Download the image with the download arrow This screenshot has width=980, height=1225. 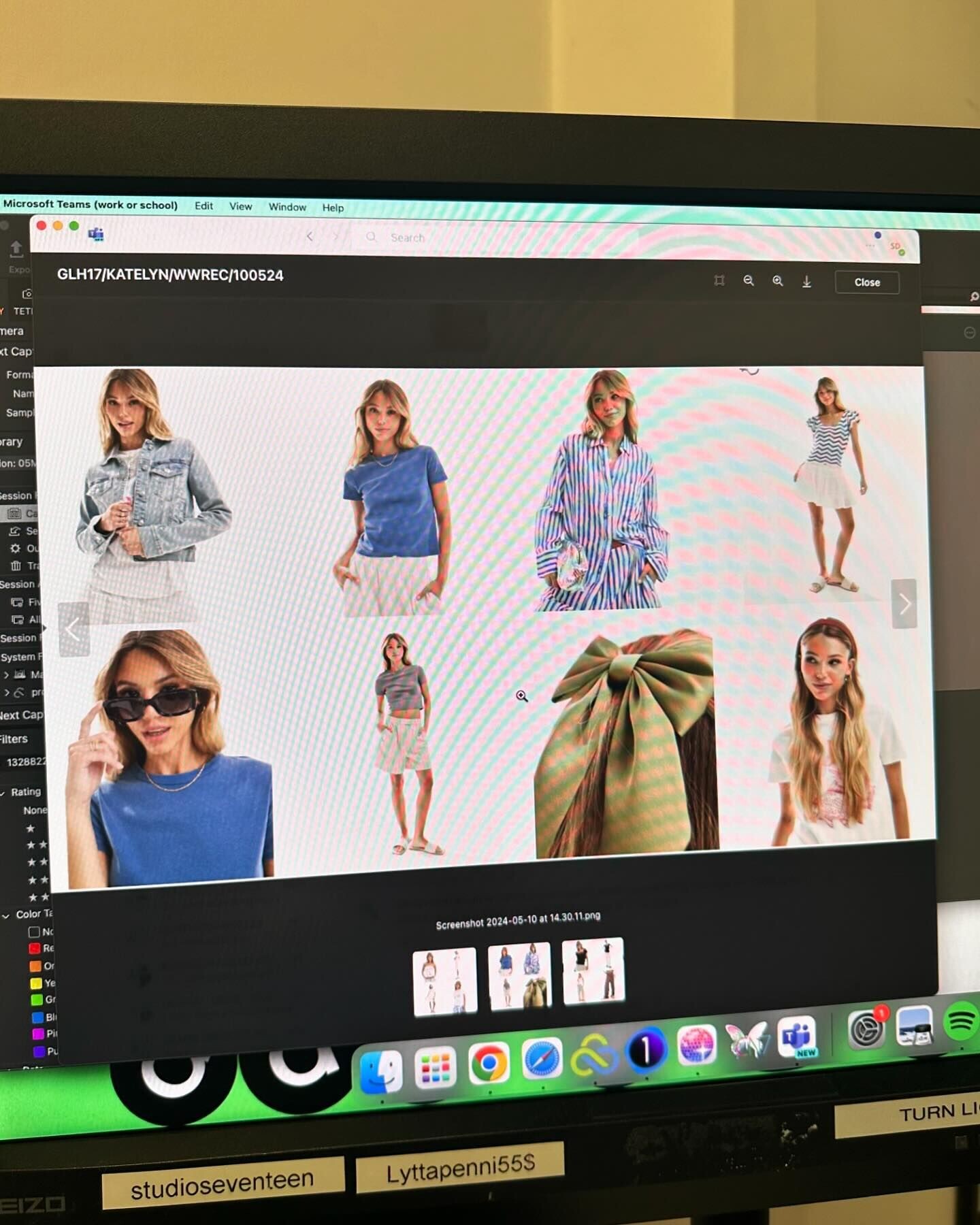tap(806, 282)
